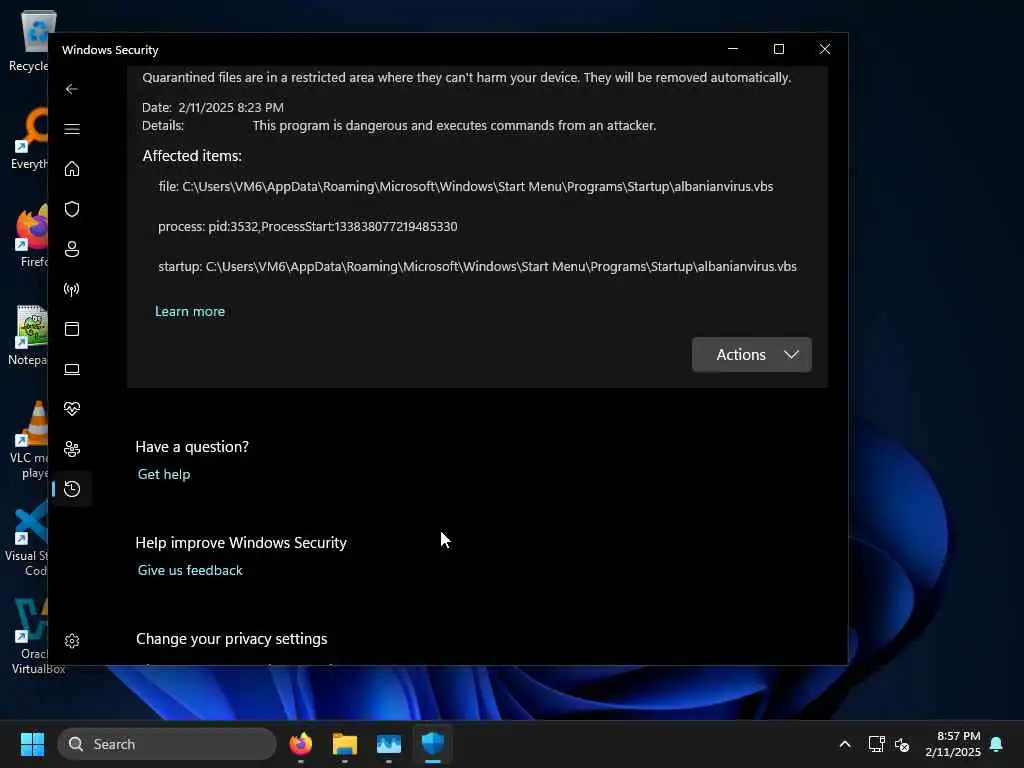Screen dimensions: 1024x768
Task: Open Virus & threat protection shield icon
Action: tap(72, 209)
